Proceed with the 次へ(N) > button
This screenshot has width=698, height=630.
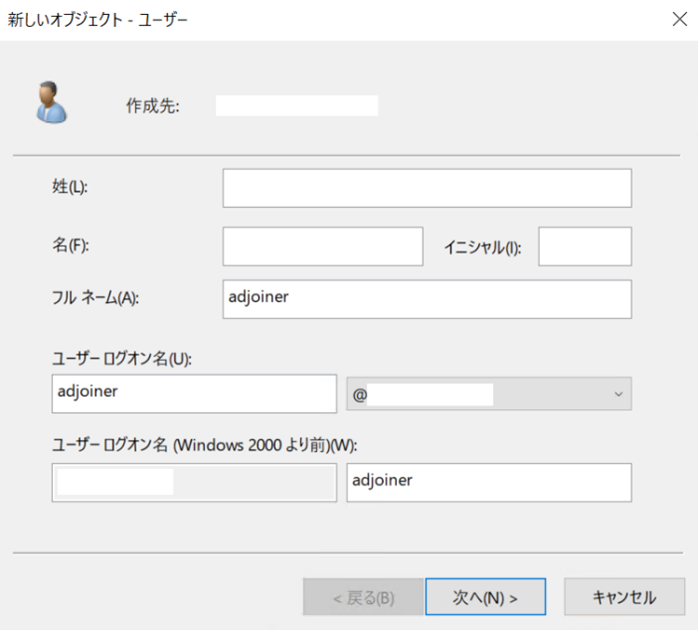tap(485, 597)
